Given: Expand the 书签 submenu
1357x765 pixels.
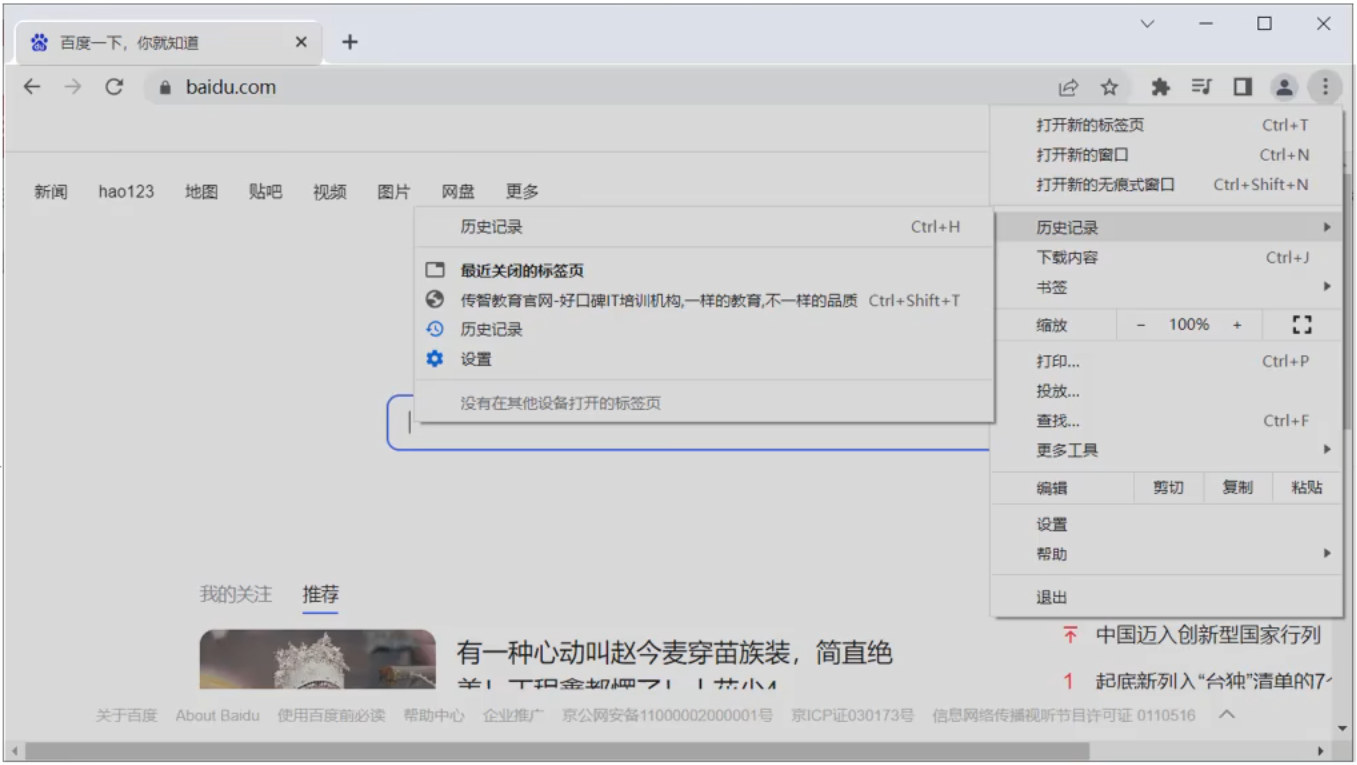Looking at the screenshot, I should point(1166,288).
